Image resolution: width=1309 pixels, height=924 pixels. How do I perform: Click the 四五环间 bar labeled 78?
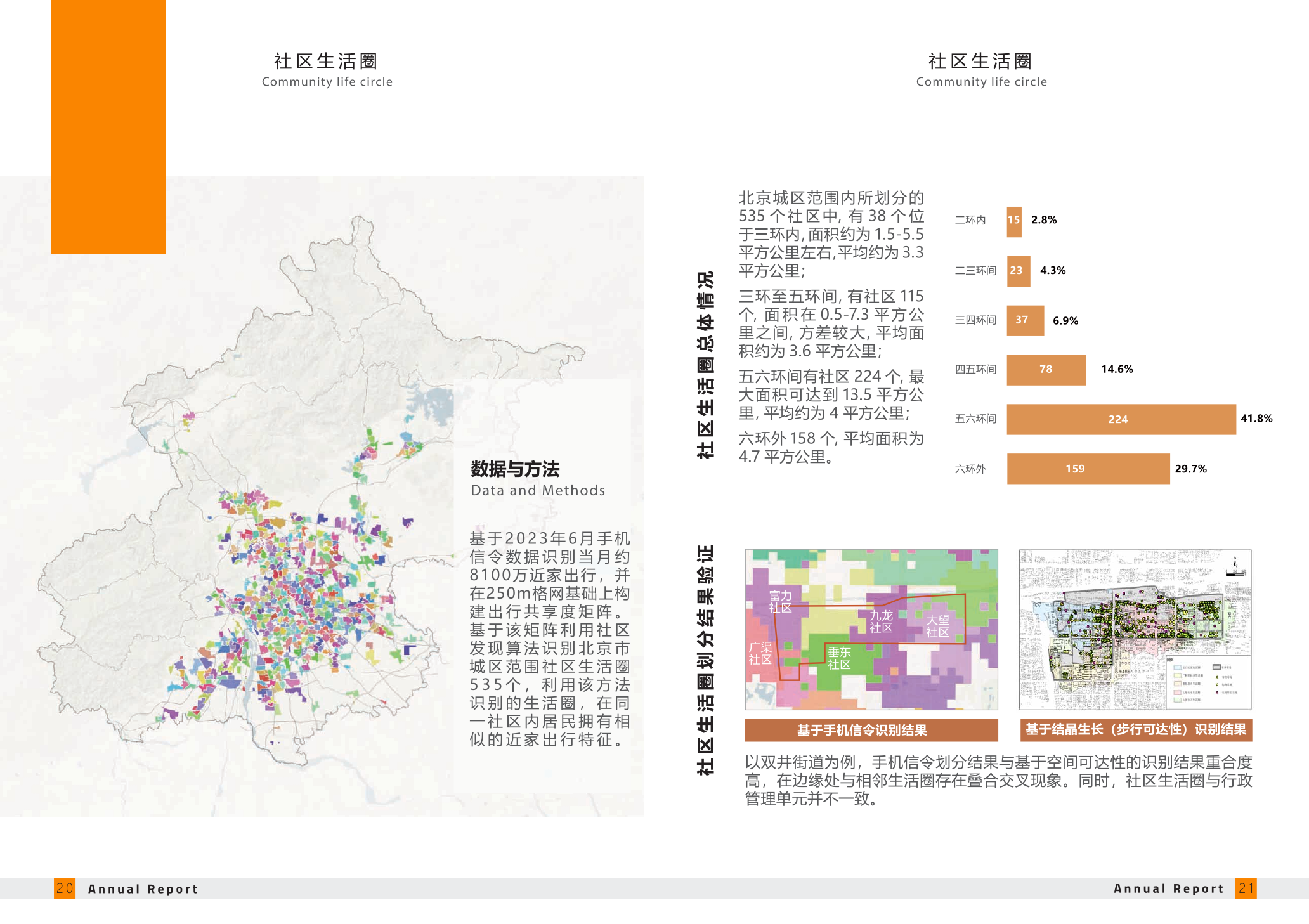tap(1046, 370)
